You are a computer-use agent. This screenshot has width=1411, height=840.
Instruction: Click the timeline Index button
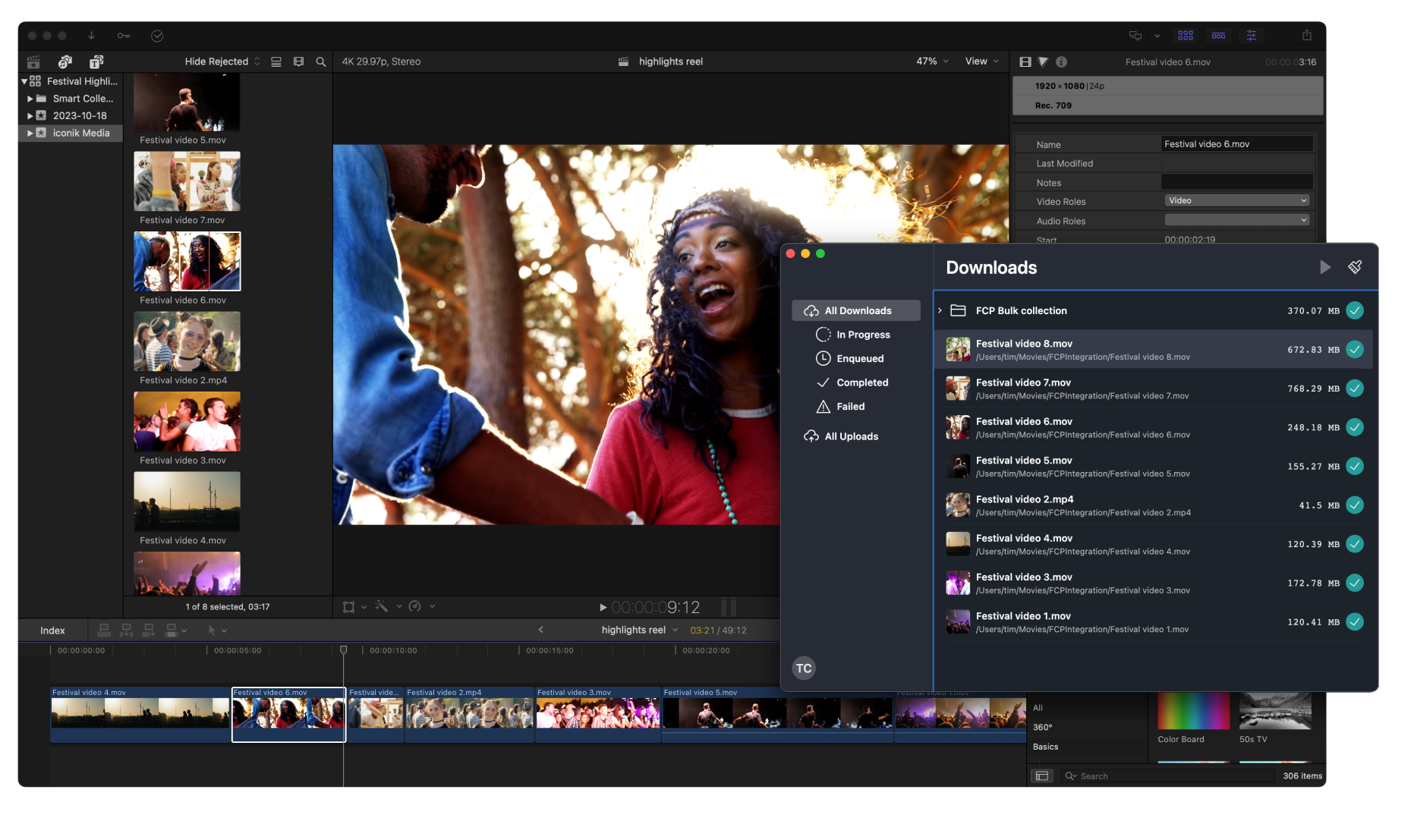pyautogui.click(x=52, y=631)
